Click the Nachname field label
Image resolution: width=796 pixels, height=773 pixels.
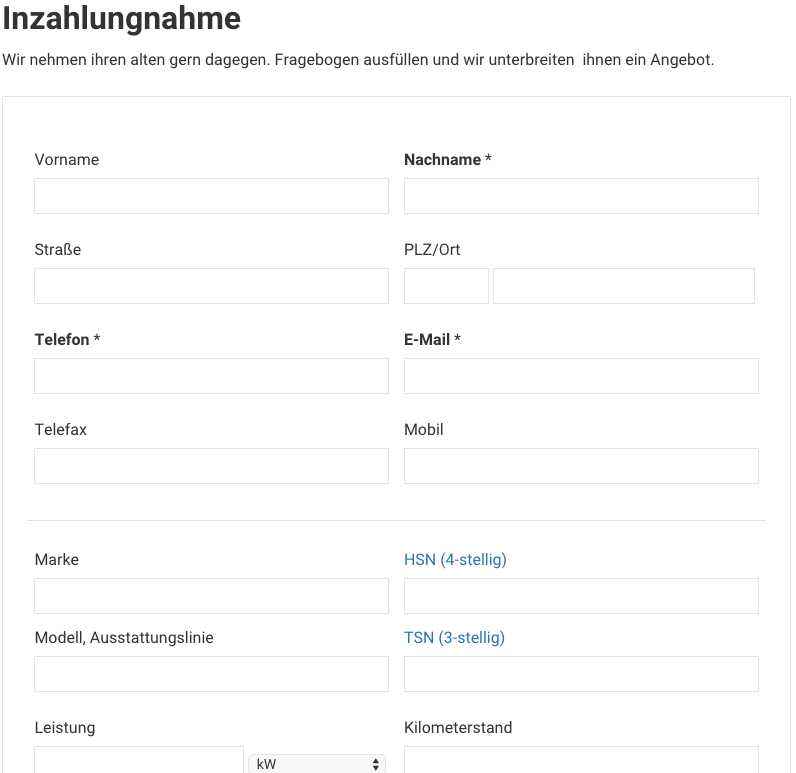(x=442, y=160)
